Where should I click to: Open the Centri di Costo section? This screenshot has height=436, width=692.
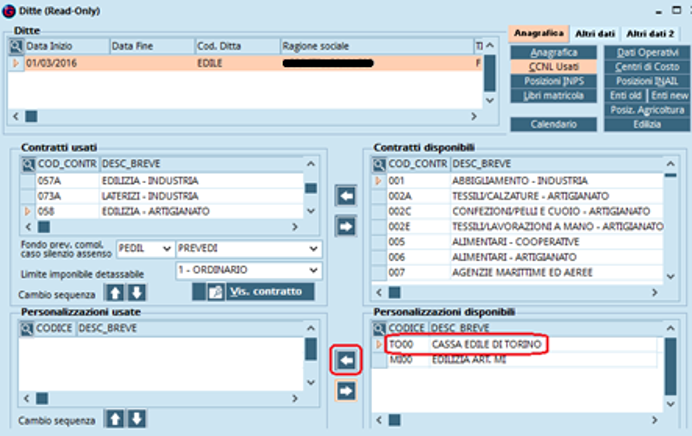pyautogui.click(x=647, y=67)
